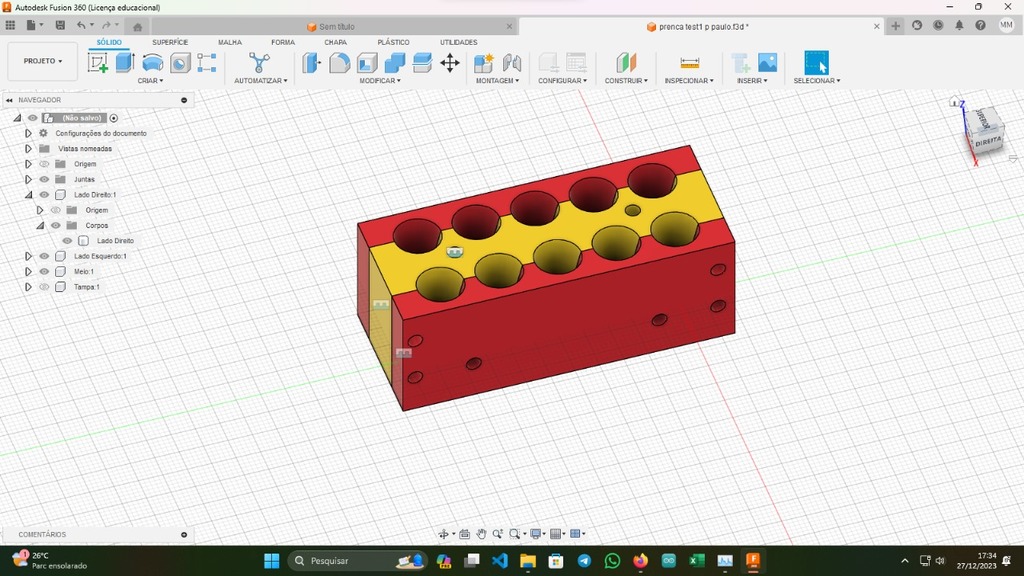The image size is (1024, 576).
Task: Click the Extrude tool icon
Action: click(125, 63)
